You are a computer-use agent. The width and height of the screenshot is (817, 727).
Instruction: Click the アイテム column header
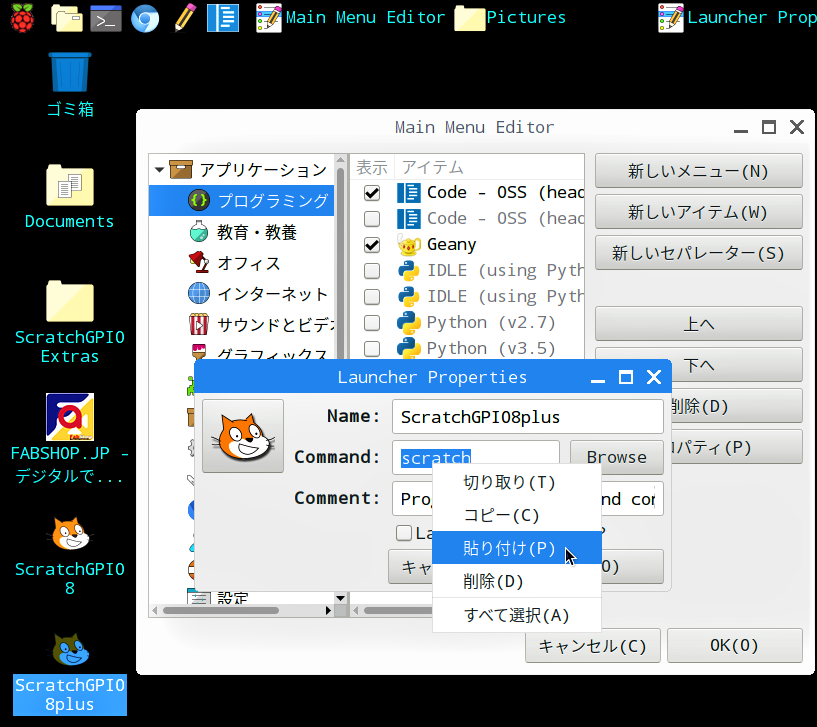(x=489, y=167)
